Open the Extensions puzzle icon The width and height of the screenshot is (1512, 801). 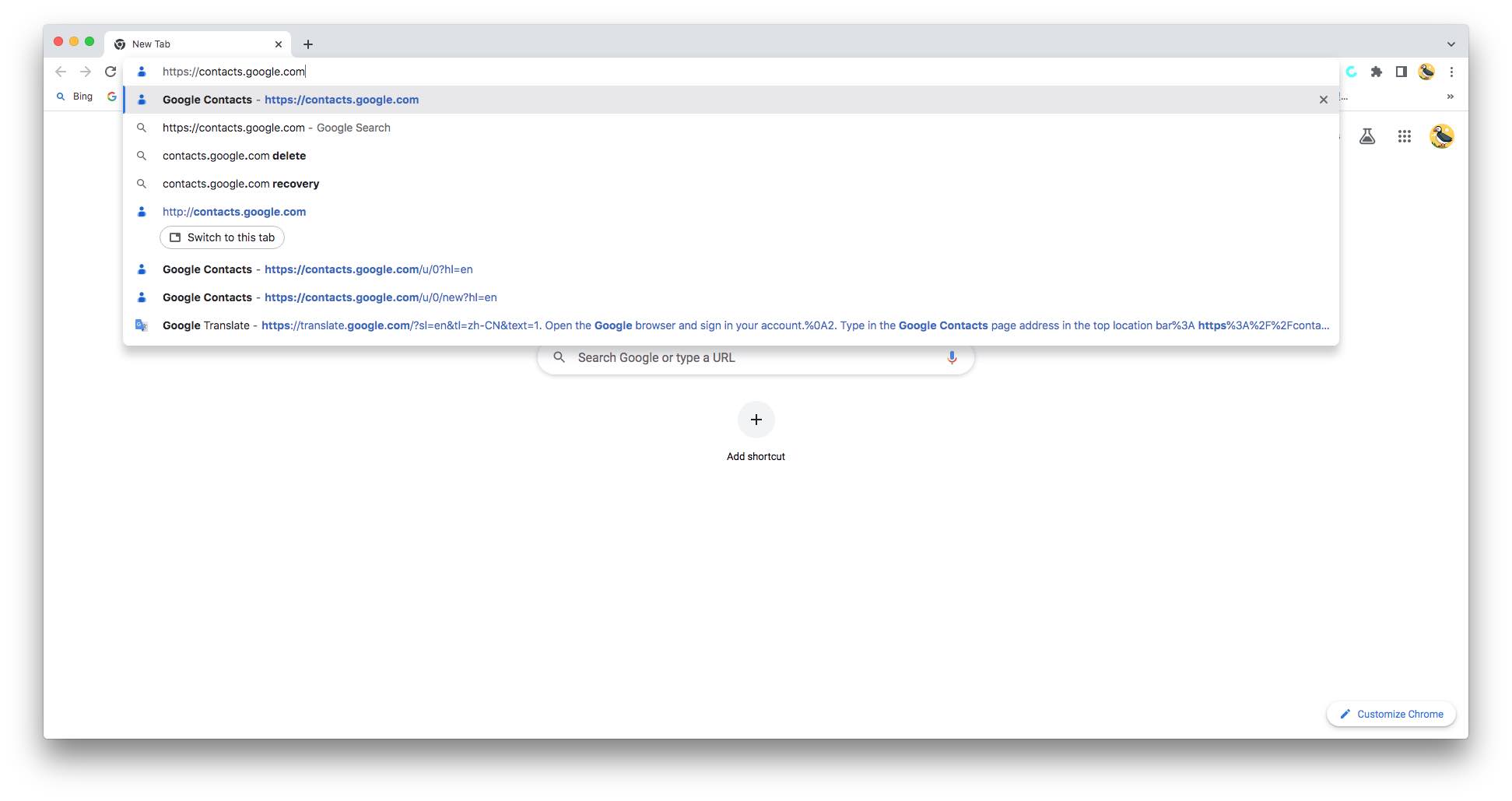click(1377, 72)
